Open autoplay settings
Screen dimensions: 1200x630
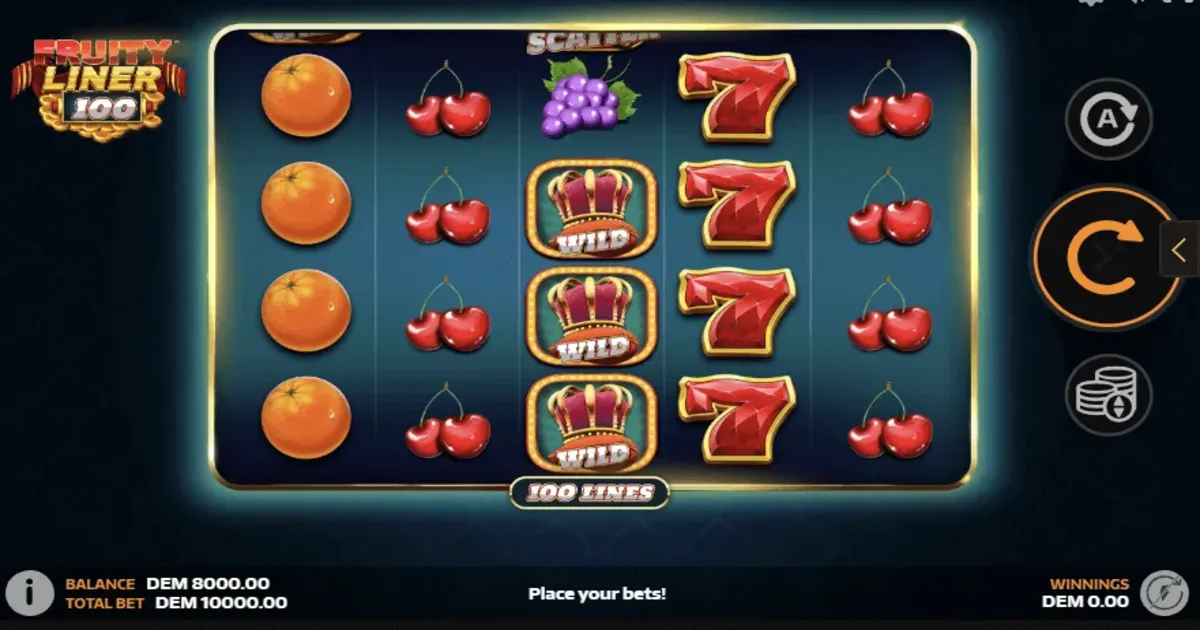pyautogui.click(x=1108, y=119)
